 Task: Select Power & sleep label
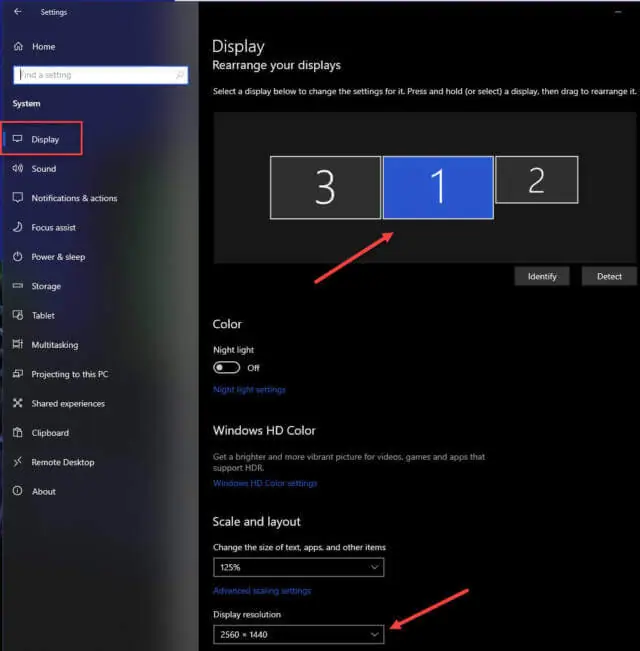(x=58, y=257)
